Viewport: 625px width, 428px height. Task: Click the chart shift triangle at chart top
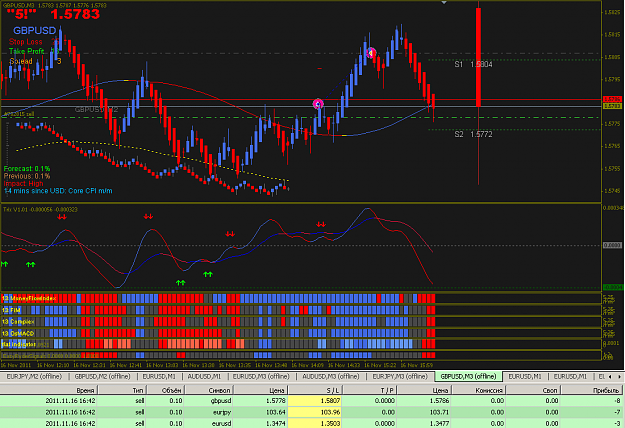[444, 3]
